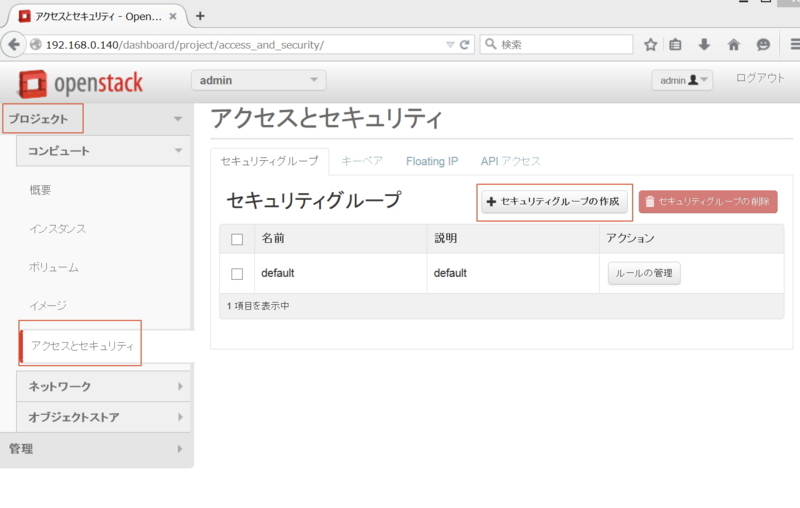The image size is (800, 508).
Task: Expand the 管理 sidebar section
Action: [x=96, y=449]
